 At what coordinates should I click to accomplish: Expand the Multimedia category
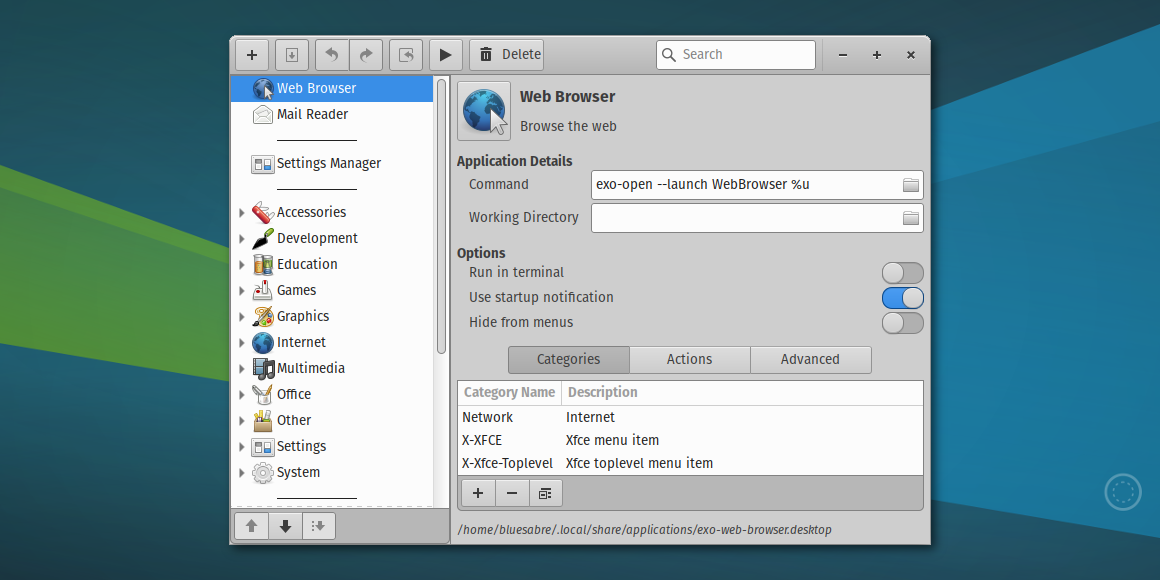point(241,368)
